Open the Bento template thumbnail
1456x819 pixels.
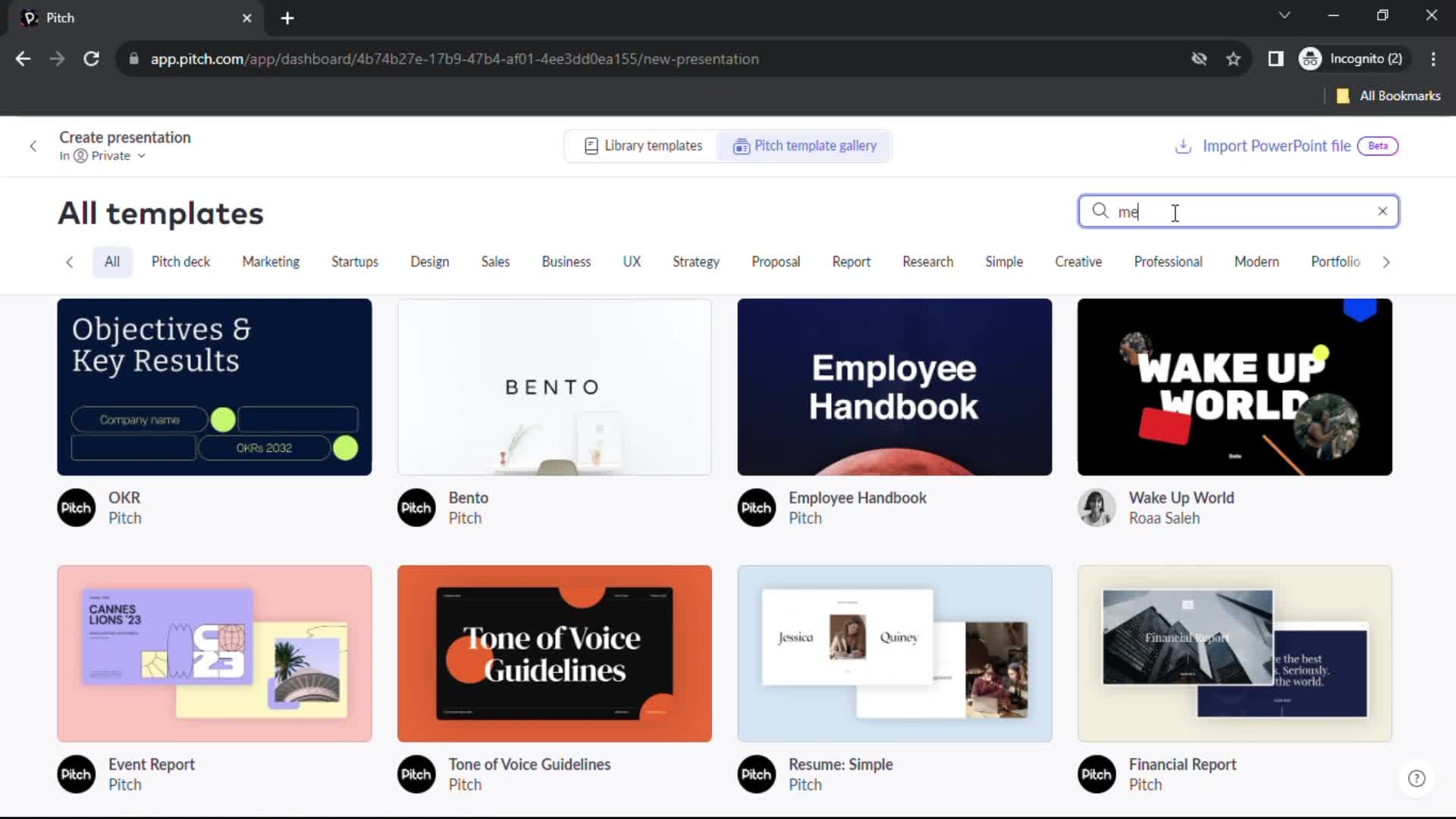(554, 387)
